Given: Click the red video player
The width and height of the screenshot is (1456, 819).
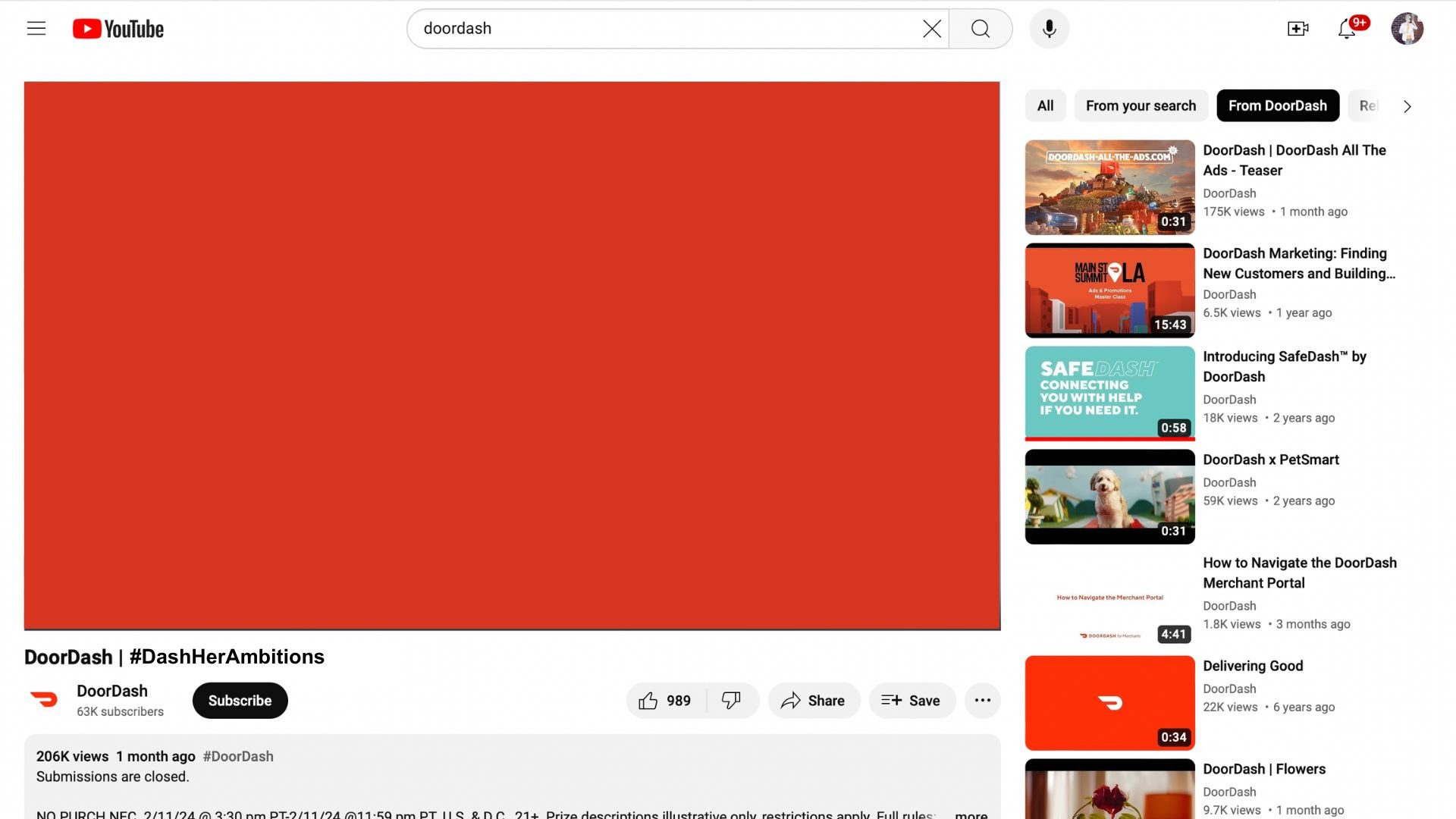Looking at the screenshot, I should [512, 356].
